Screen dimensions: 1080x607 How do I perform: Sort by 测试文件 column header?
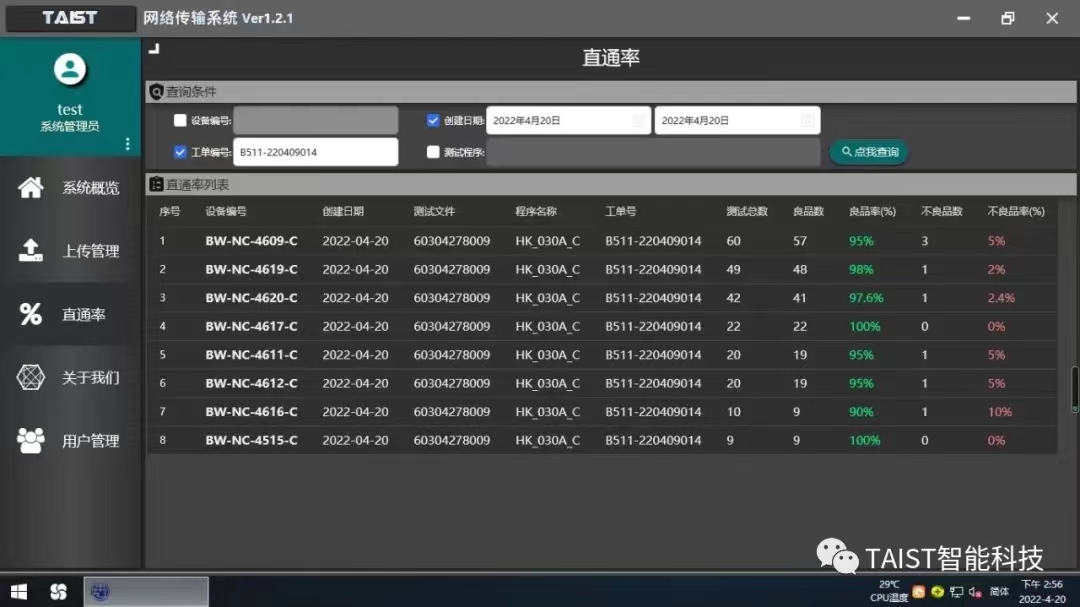[x=434, y=212]
